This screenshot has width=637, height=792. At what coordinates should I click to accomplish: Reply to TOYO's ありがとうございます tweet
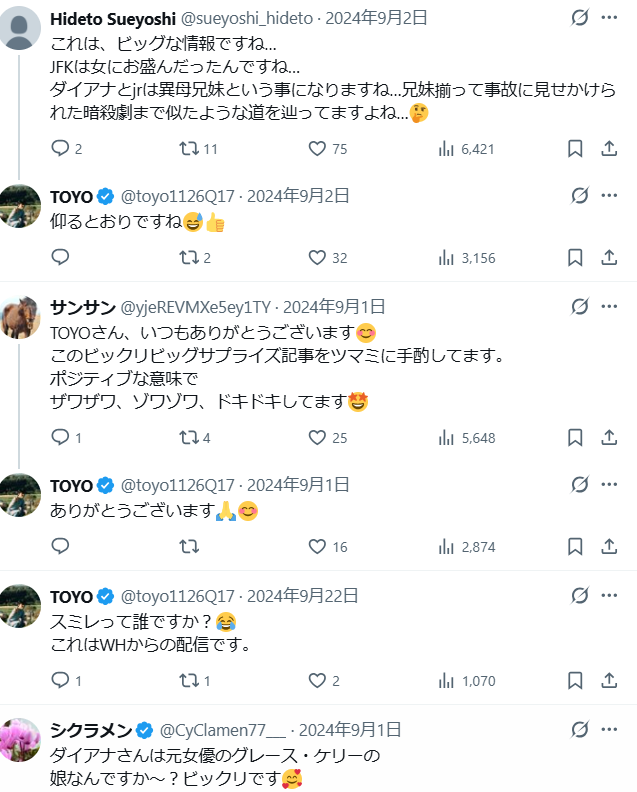[x=60, y=546]
